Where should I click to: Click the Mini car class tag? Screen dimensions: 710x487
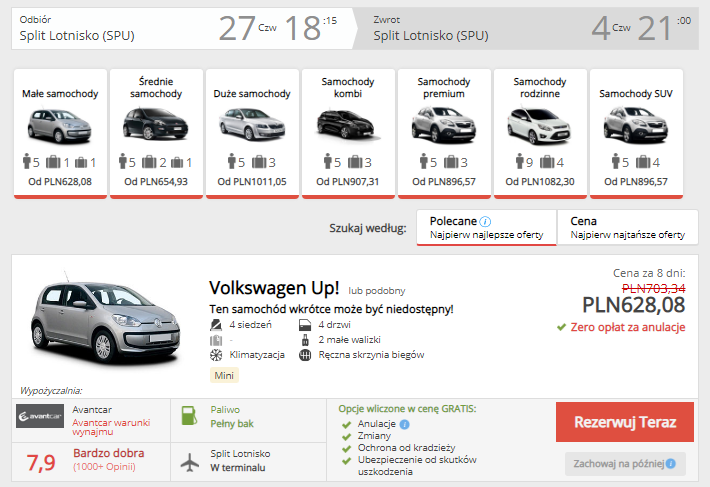click(224, 375)
